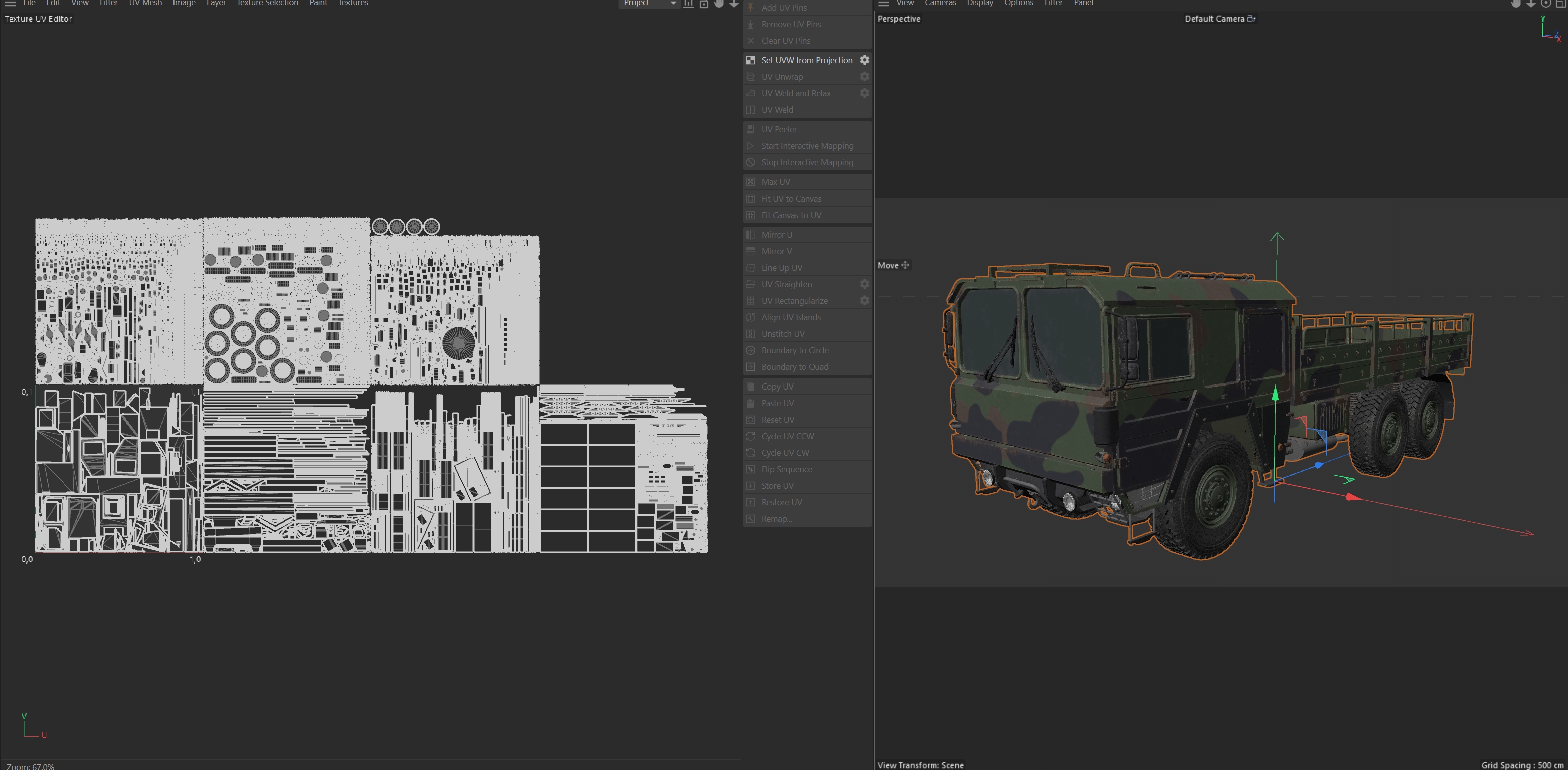
Task: Click the Fit UV to Canvas command
Action: pyautogui.click(x=791, y=199)
